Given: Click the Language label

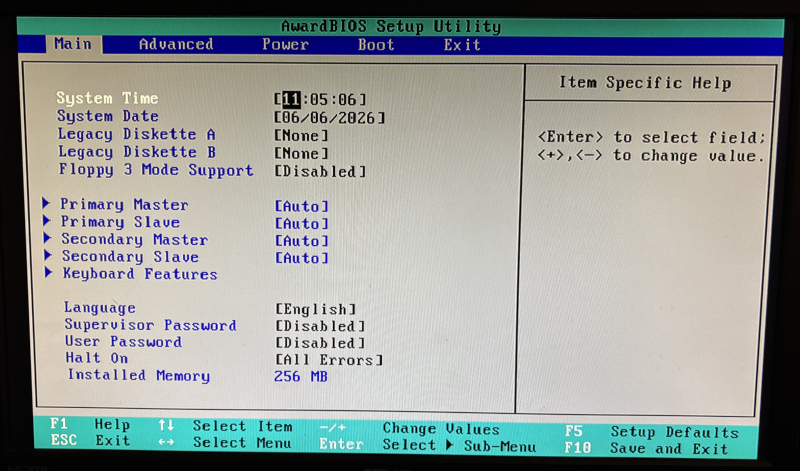Looking at the screenshot, I should [x=99, y=308].
